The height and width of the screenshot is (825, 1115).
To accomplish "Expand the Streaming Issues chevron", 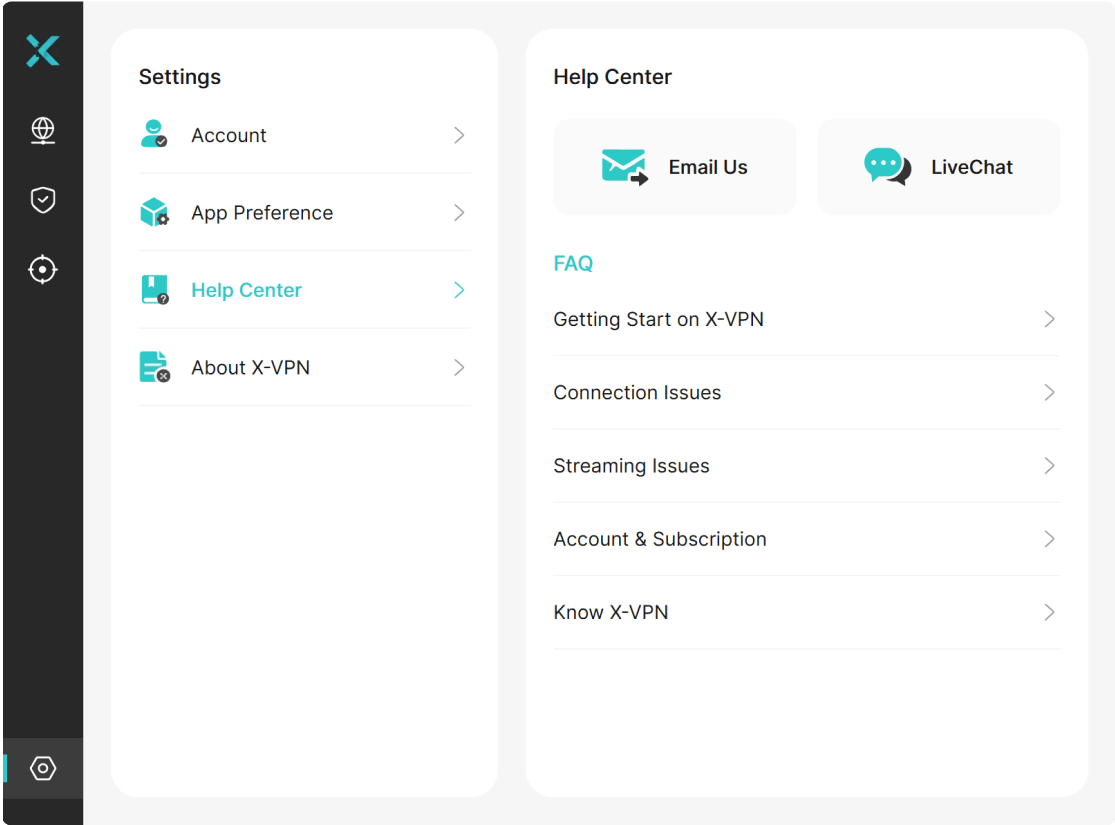I will click(1049, 466).
